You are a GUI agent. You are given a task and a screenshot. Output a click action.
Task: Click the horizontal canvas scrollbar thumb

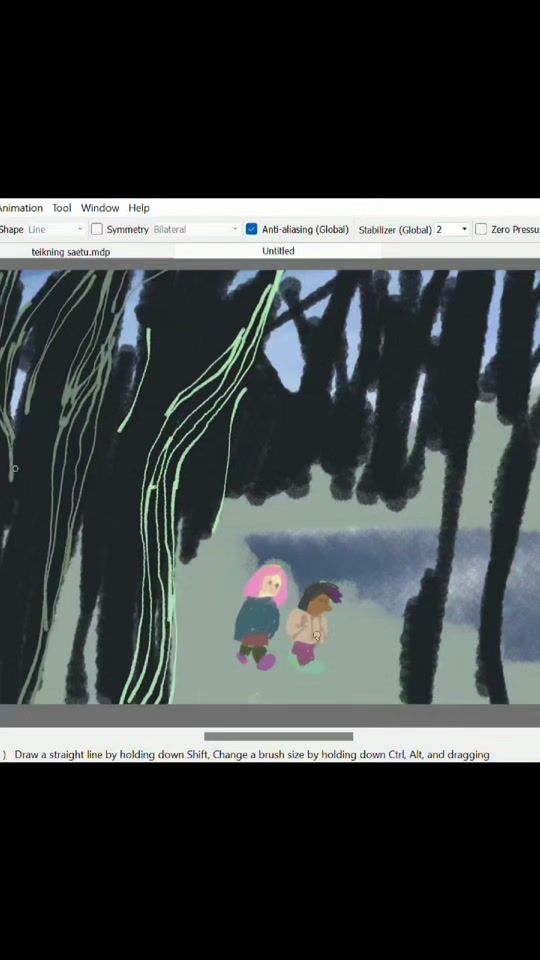coord(279,736)
